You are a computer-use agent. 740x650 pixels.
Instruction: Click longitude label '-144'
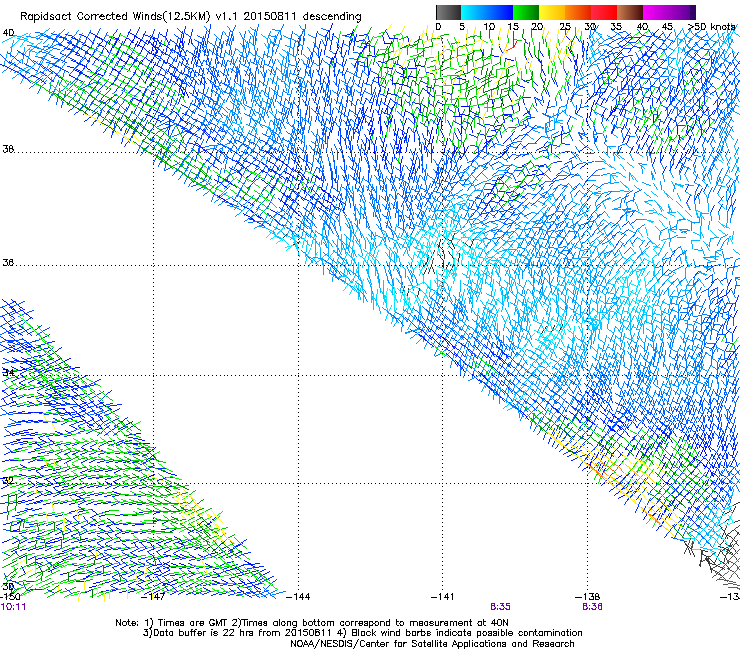point(298,597)
